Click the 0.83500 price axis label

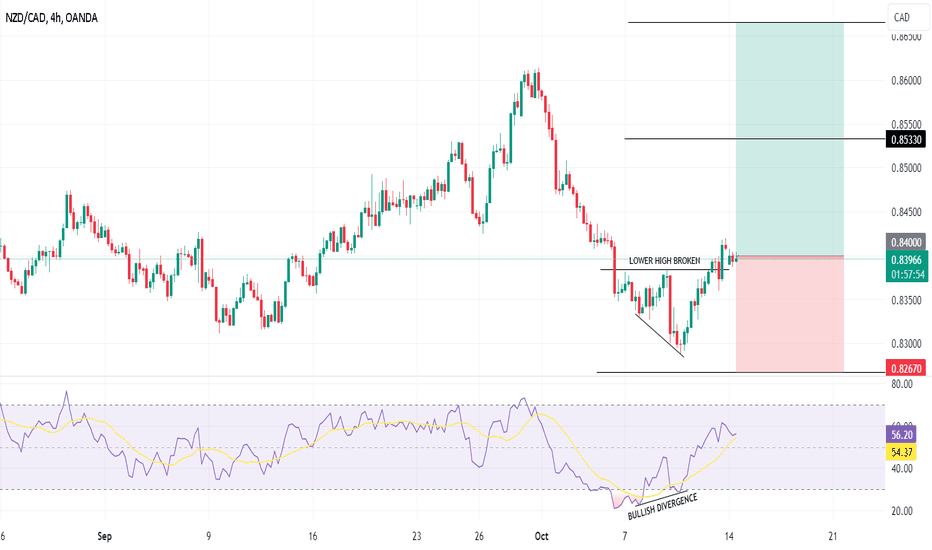click(x=906, y=300)
